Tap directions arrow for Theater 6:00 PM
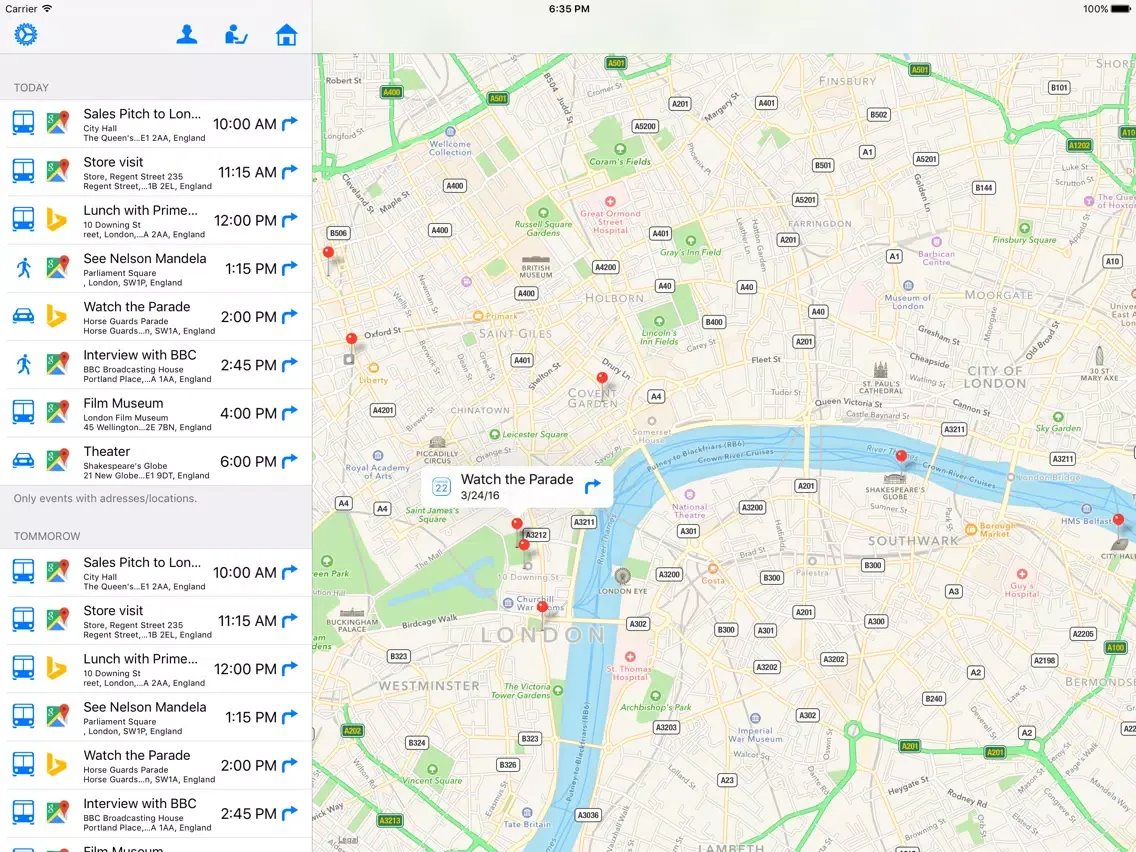The image size is (1136, 852). [x=290, y=461]
